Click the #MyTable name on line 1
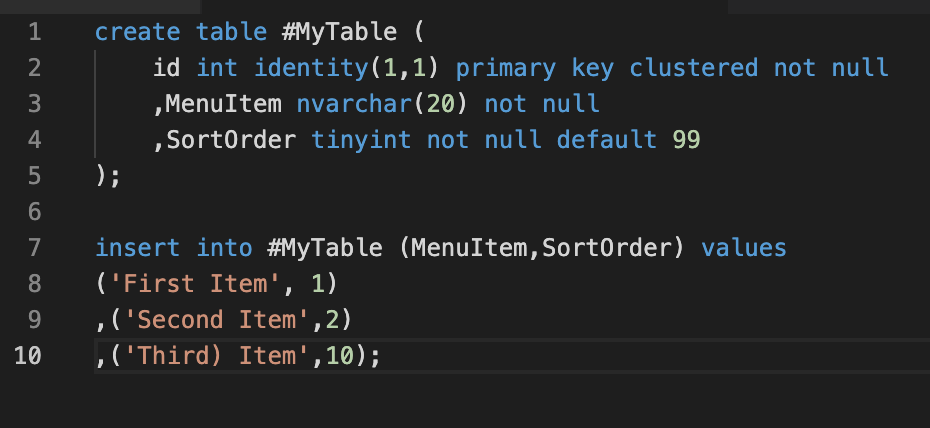The image size is (930, 428). pos(339,32)
